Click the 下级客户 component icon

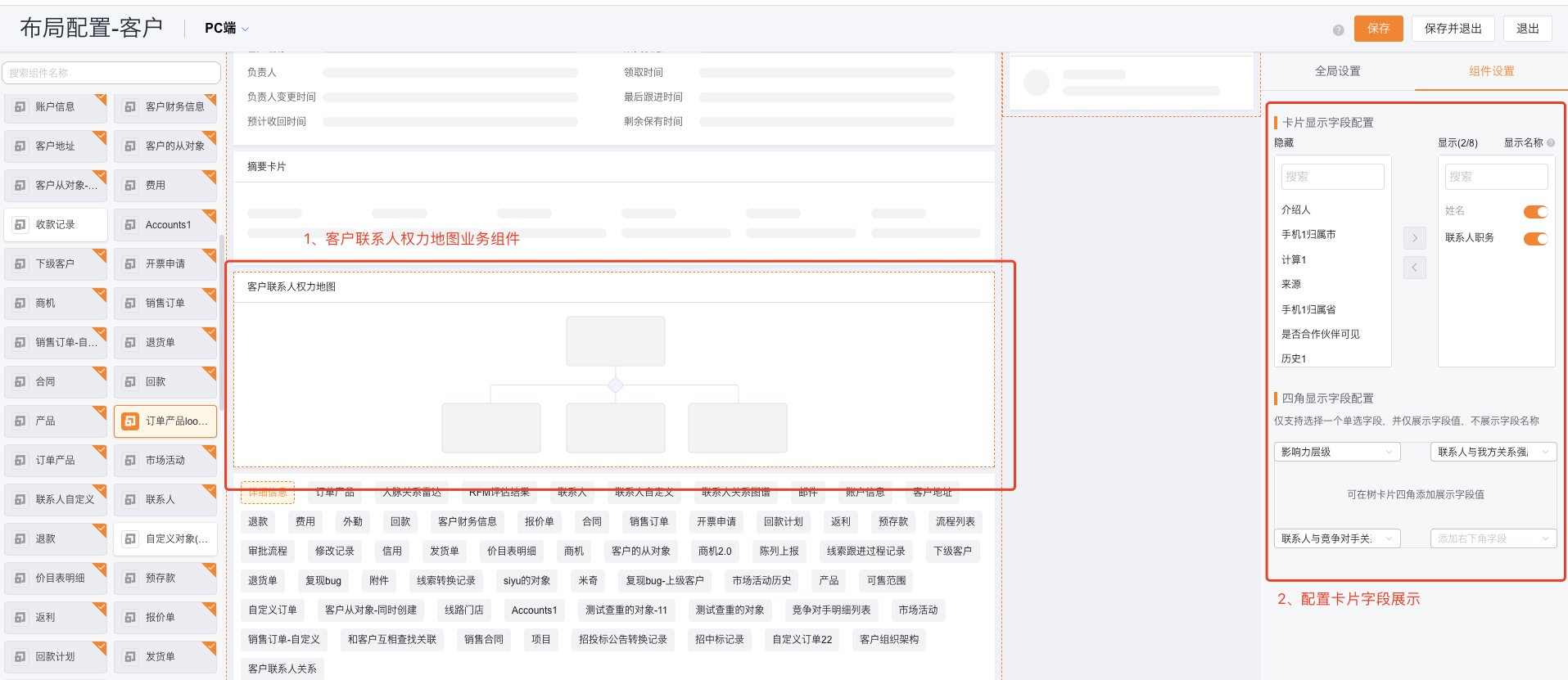20,264
